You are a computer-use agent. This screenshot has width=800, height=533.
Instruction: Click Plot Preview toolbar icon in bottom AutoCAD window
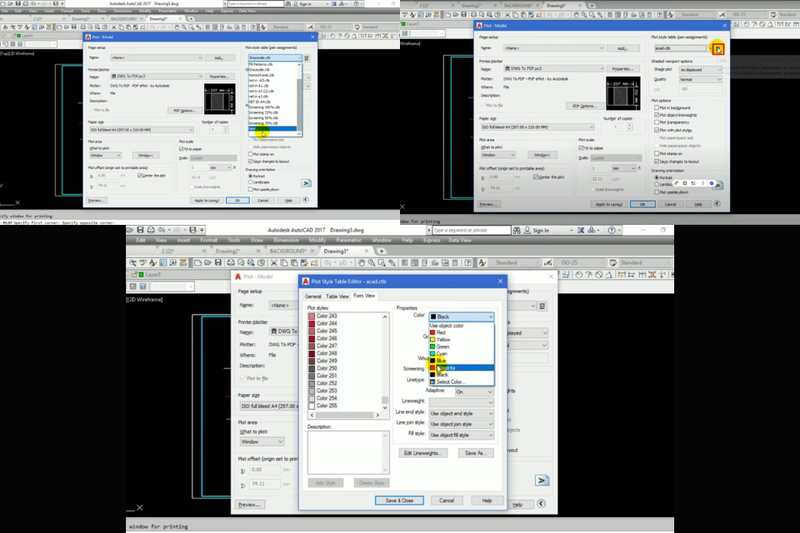click(x=241, y=263)
